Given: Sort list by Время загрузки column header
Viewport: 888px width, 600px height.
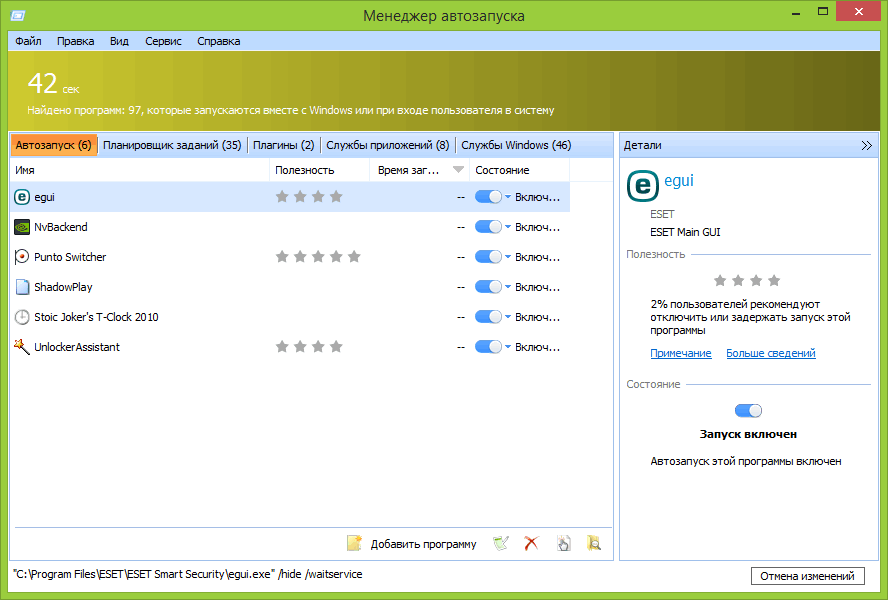Looking at the screenshot, I should [409, 170].
